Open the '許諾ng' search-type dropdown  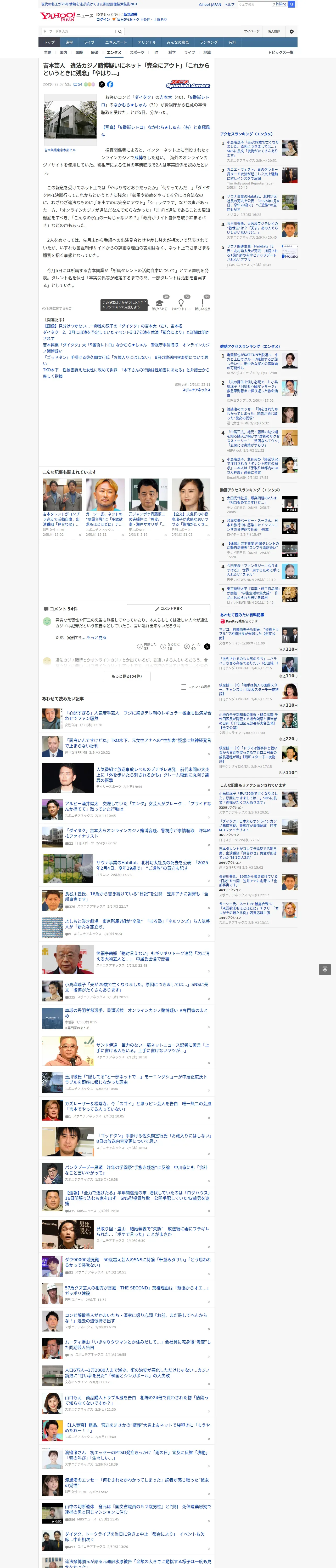[x=280, y=4]
